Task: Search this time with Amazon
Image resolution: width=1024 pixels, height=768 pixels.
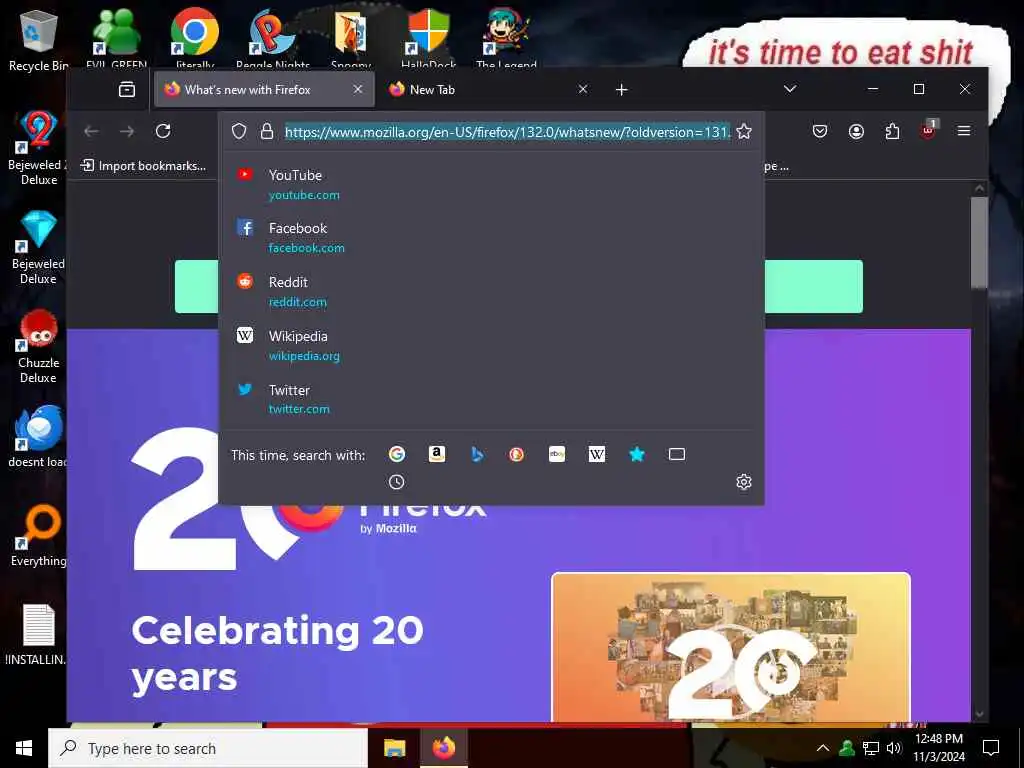Action: click(437, 454)
